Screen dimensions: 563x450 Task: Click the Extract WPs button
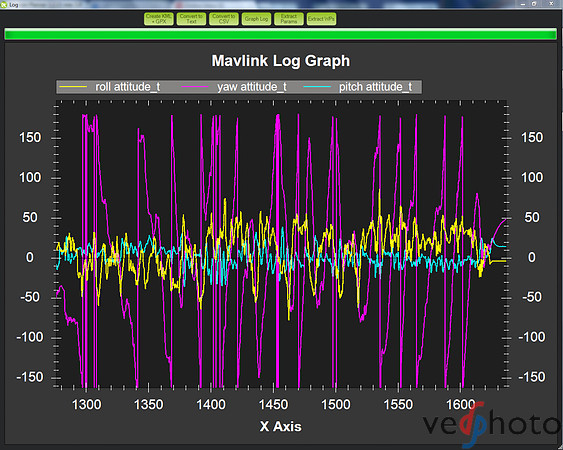point(321,19)
